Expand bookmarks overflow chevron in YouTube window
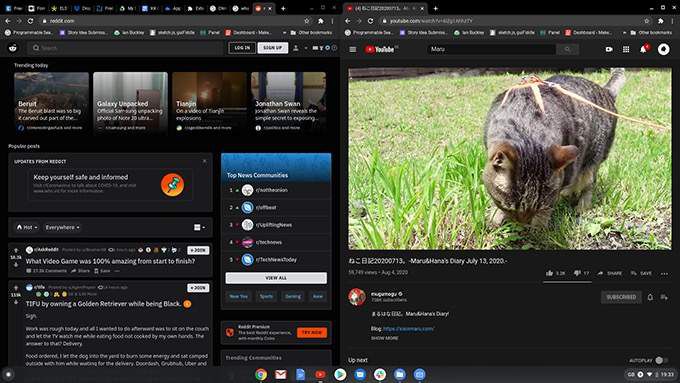Image resolution: width=680 pixels, height=383 pixels. pyautogui.click(x=624, y=33)
